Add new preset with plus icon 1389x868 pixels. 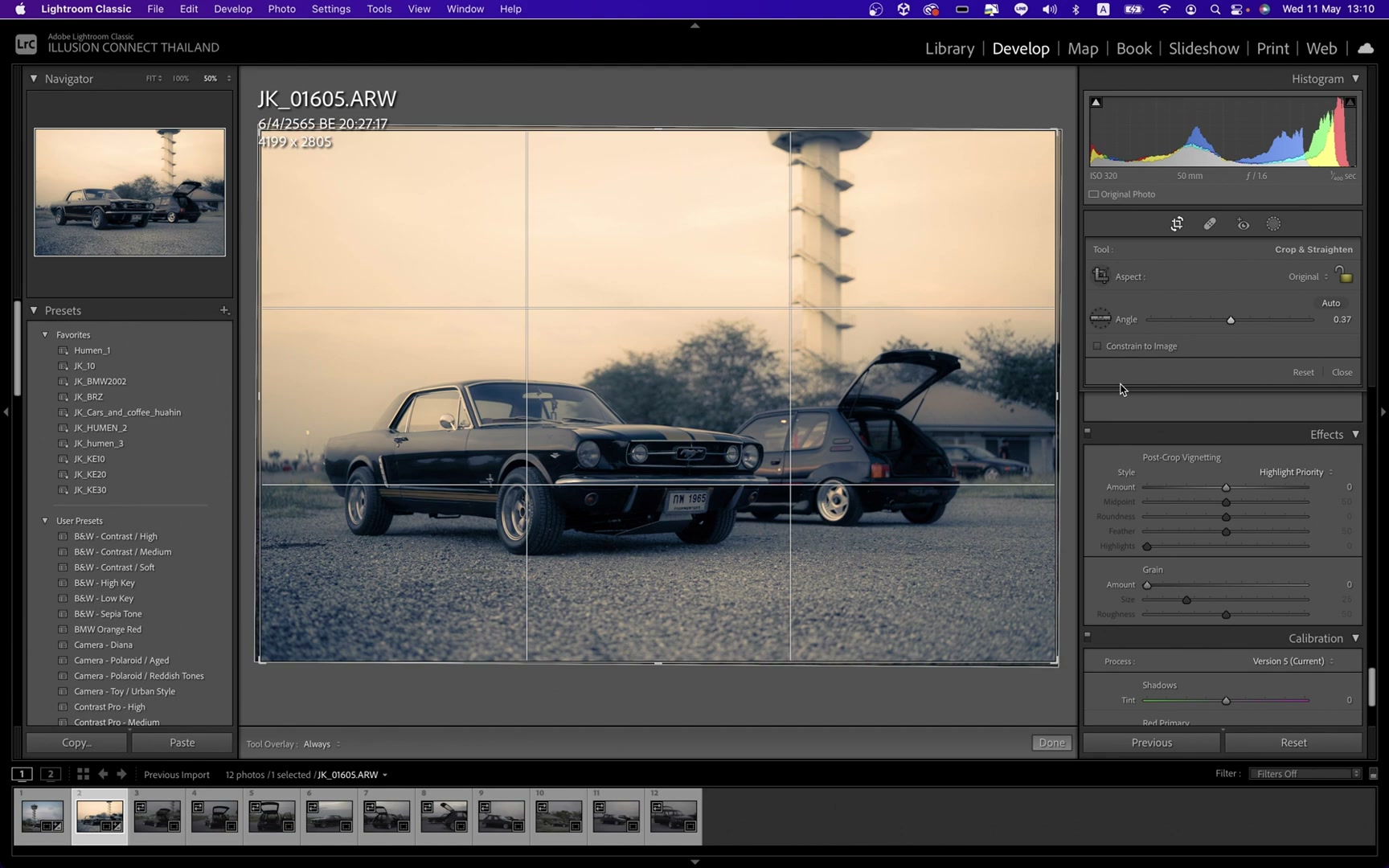tap(224, 310)
